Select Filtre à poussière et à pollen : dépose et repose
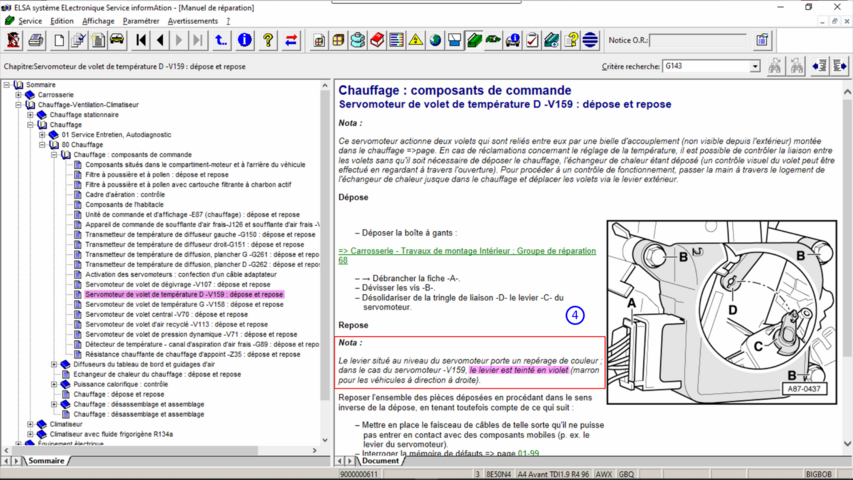This screenshot has height=480, width=853. [157, 175]
